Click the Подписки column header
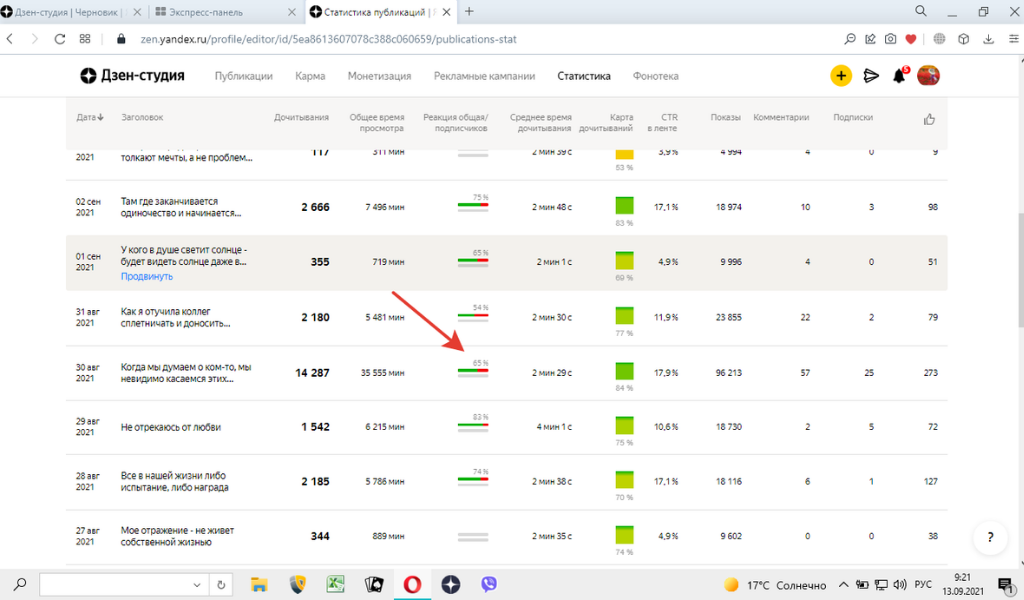This screenshot has height=600, width=1024. pyautogui.click(x=853, y=118)
